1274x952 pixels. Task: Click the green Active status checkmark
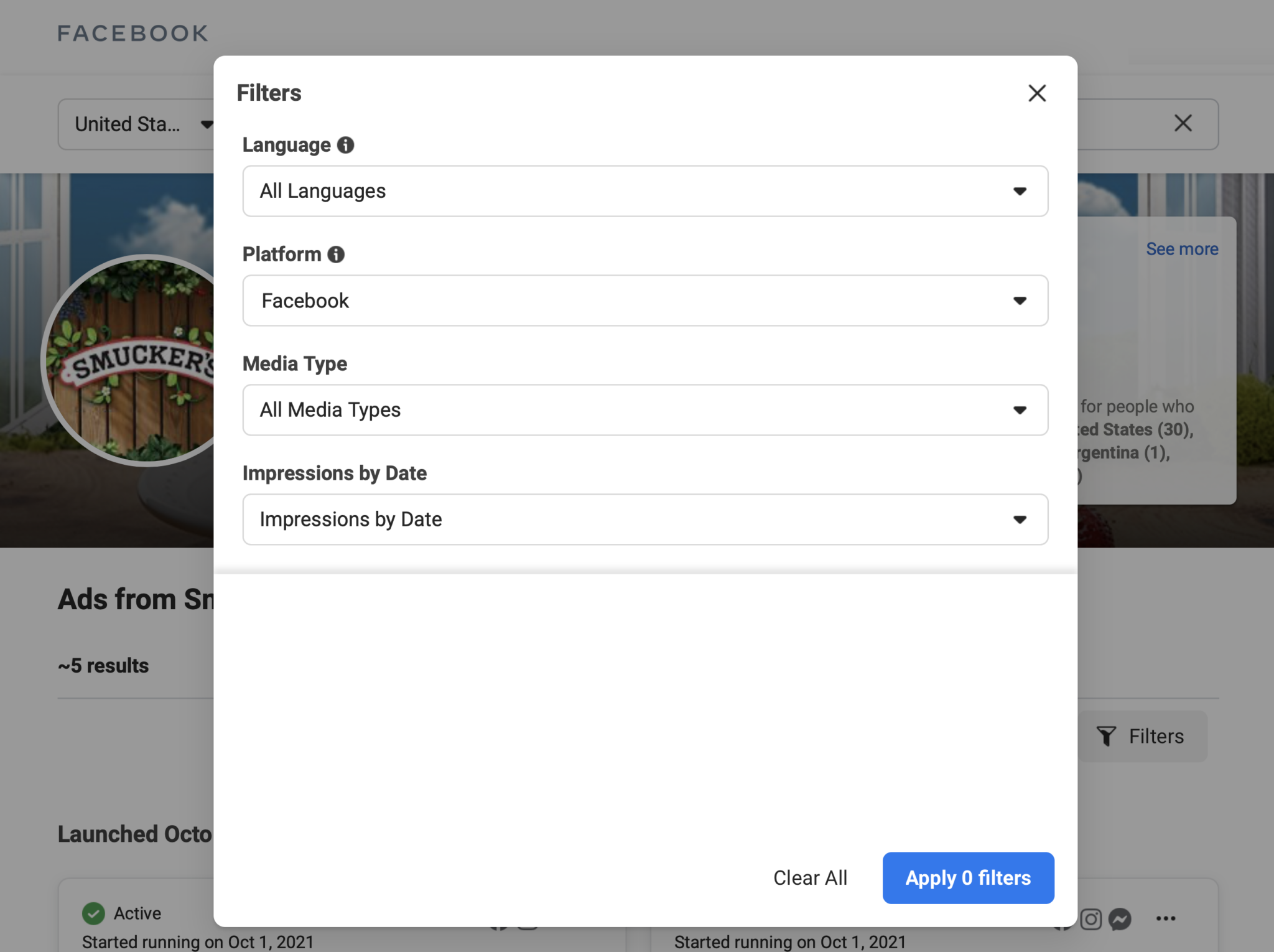94,913
